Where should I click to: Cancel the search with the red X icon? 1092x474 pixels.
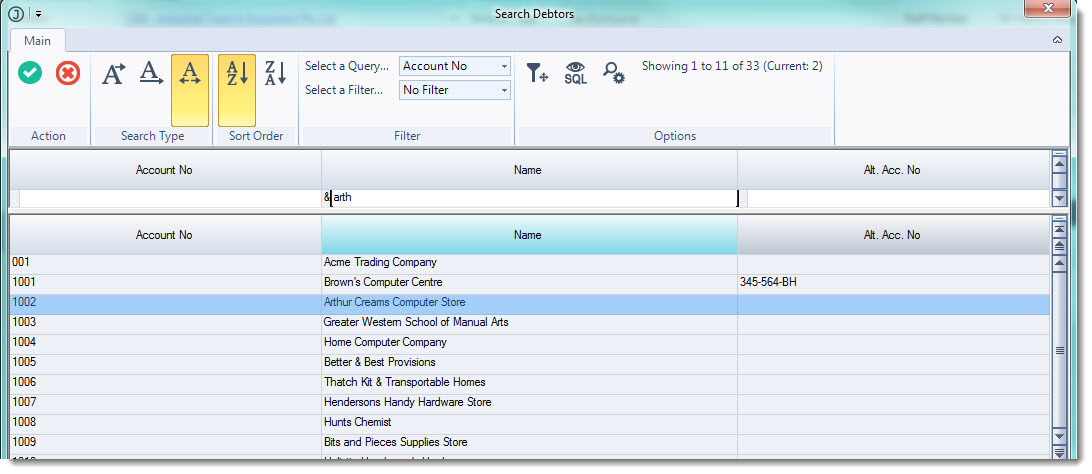(68, 72)
